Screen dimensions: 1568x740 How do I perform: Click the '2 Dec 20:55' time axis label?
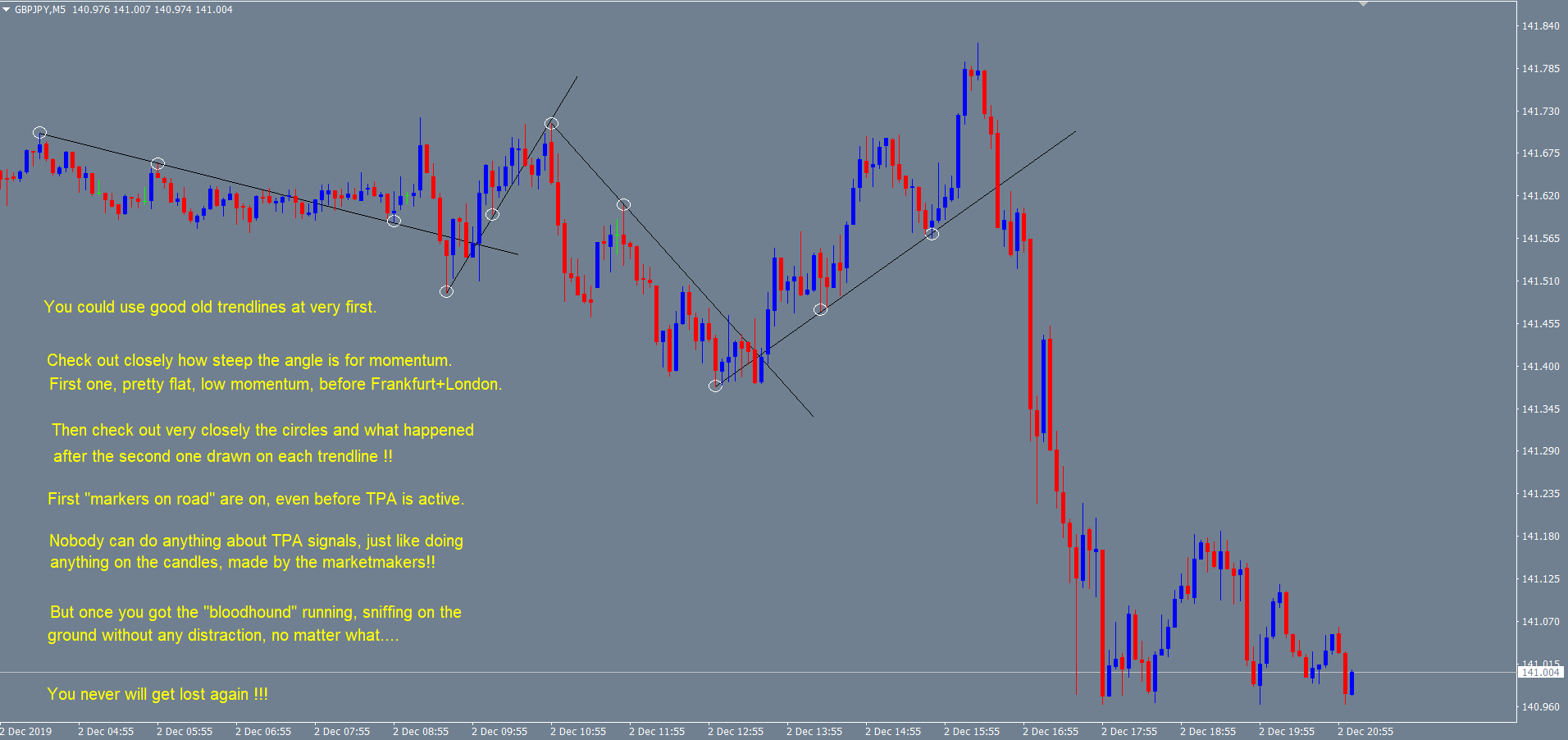click(1365, 732)
